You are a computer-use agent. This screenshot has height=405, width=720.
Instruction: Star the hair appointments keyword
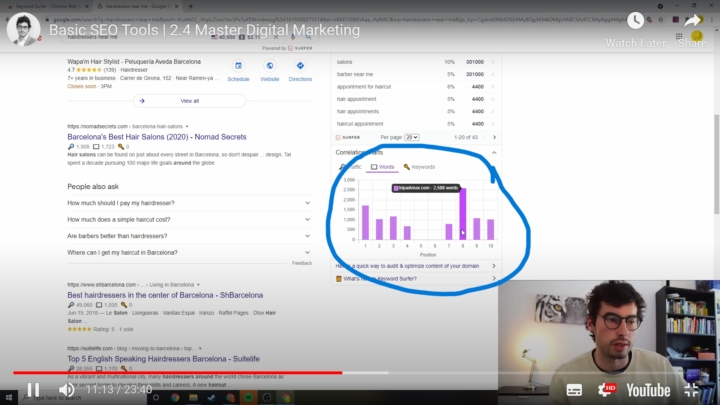tap(493, 112)
